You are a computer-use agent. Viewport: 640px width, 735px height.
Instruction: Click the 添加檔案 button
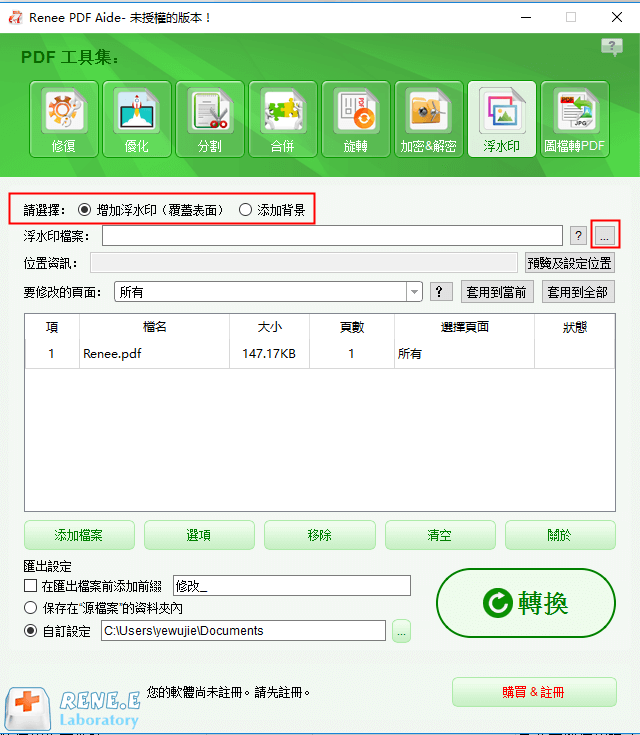79,535
